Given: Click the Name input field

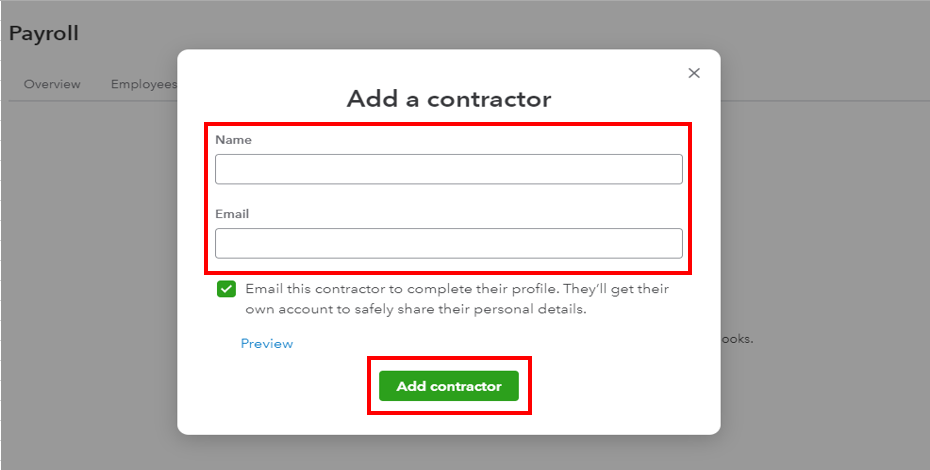Looking at the screenshot, I should 448,169.
